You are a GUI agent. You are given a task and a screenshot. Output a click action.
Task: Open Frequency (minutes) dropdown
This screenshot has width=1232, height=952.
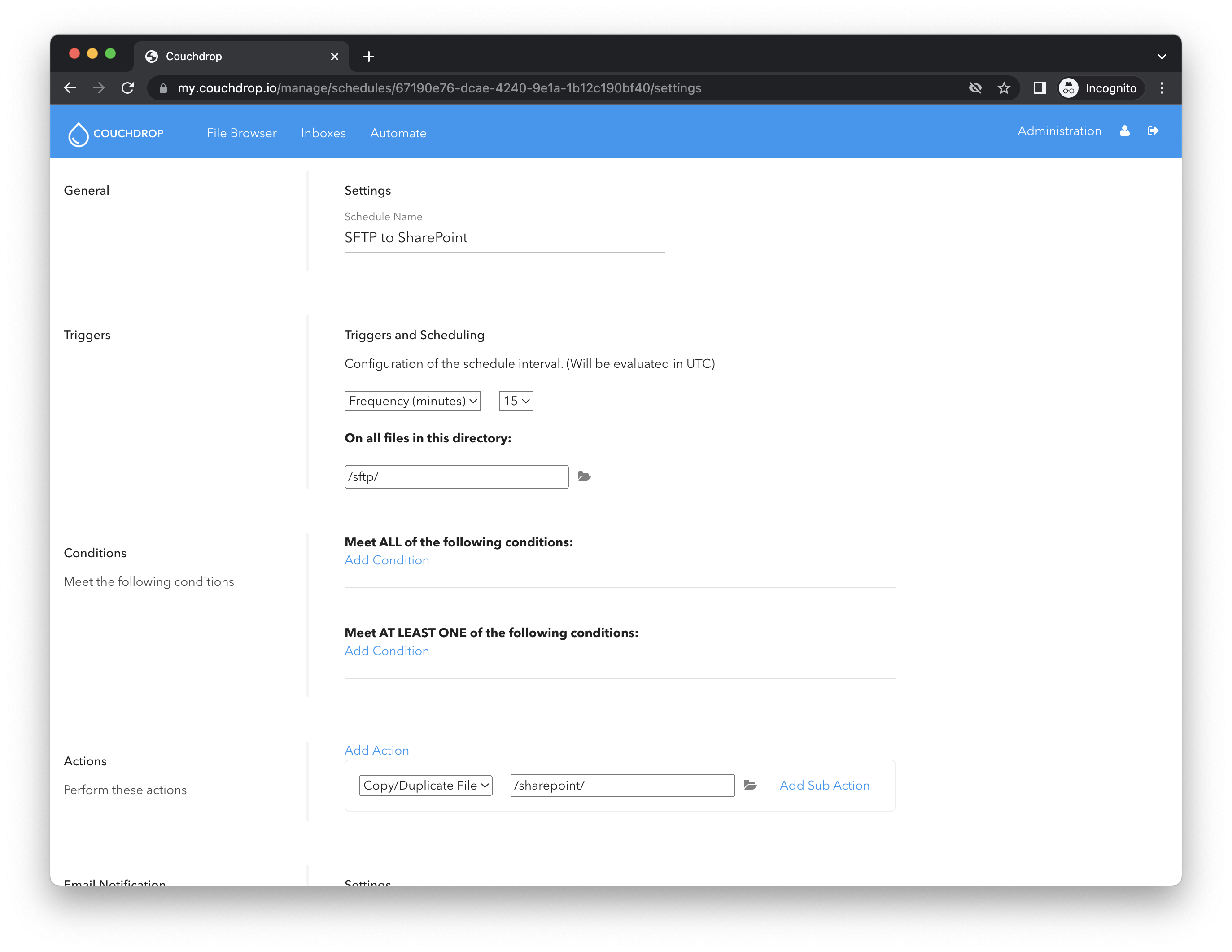point(412,401)
